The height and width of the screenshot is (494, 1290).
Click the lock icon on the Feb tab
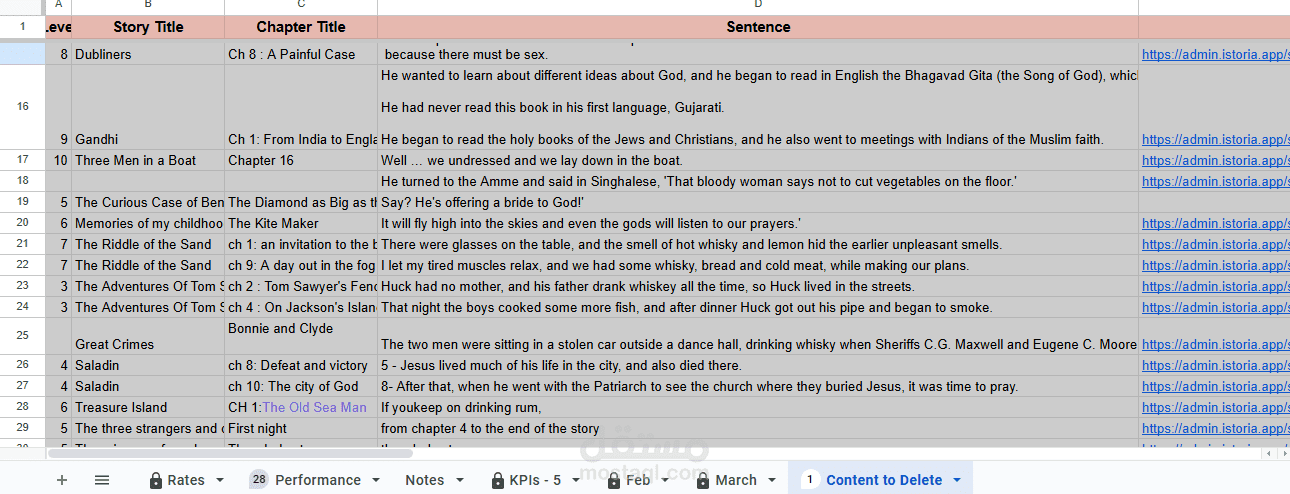point(615,480)
